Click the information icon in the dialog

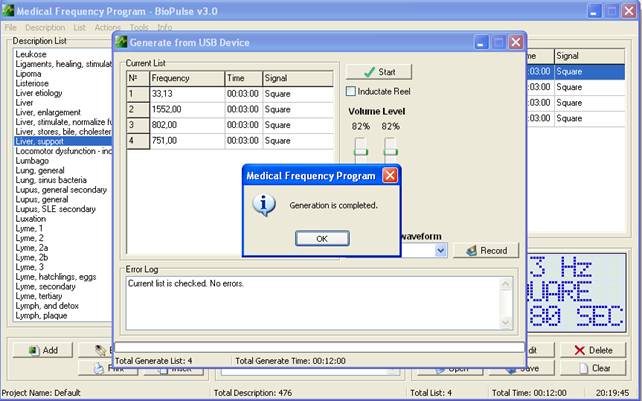[x=265, y=205]
